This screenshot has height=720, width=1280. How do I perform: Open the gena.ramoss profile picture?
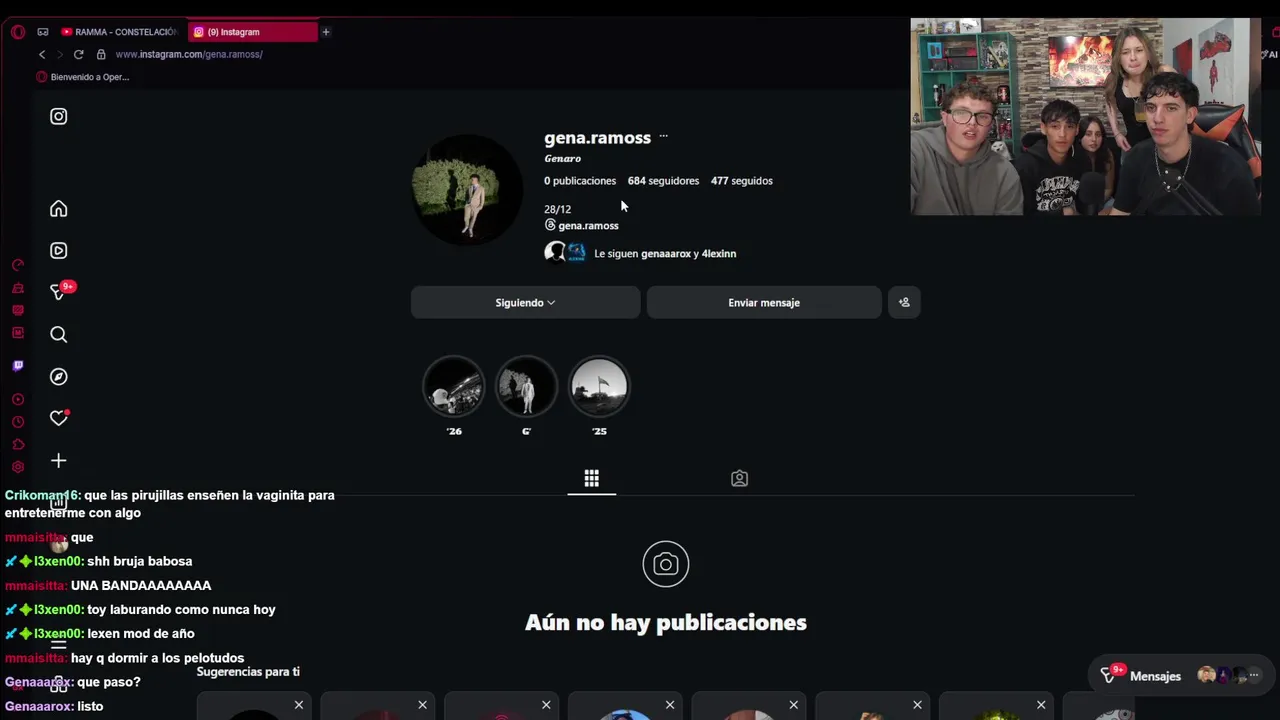click(x=467, y=190)
